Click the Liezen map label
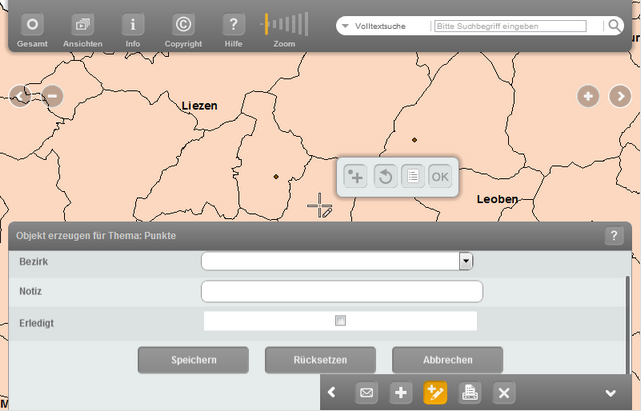The image size is (641, 411). click(199, 106)
